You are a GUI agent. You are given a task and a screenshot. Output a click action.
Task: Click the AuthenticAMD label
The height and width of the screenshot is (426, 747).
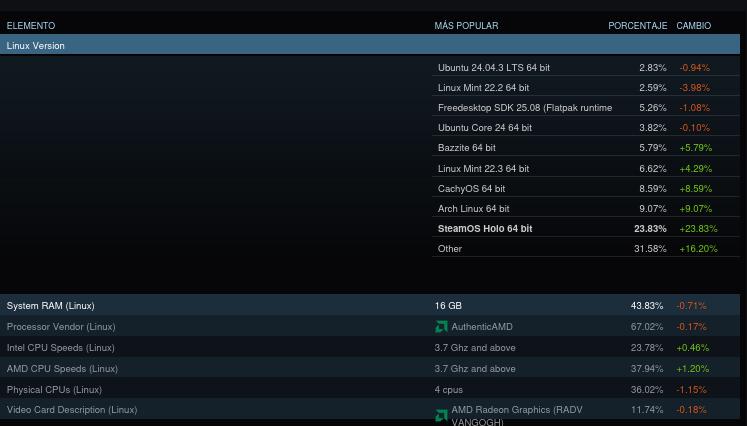click(482, 326)
